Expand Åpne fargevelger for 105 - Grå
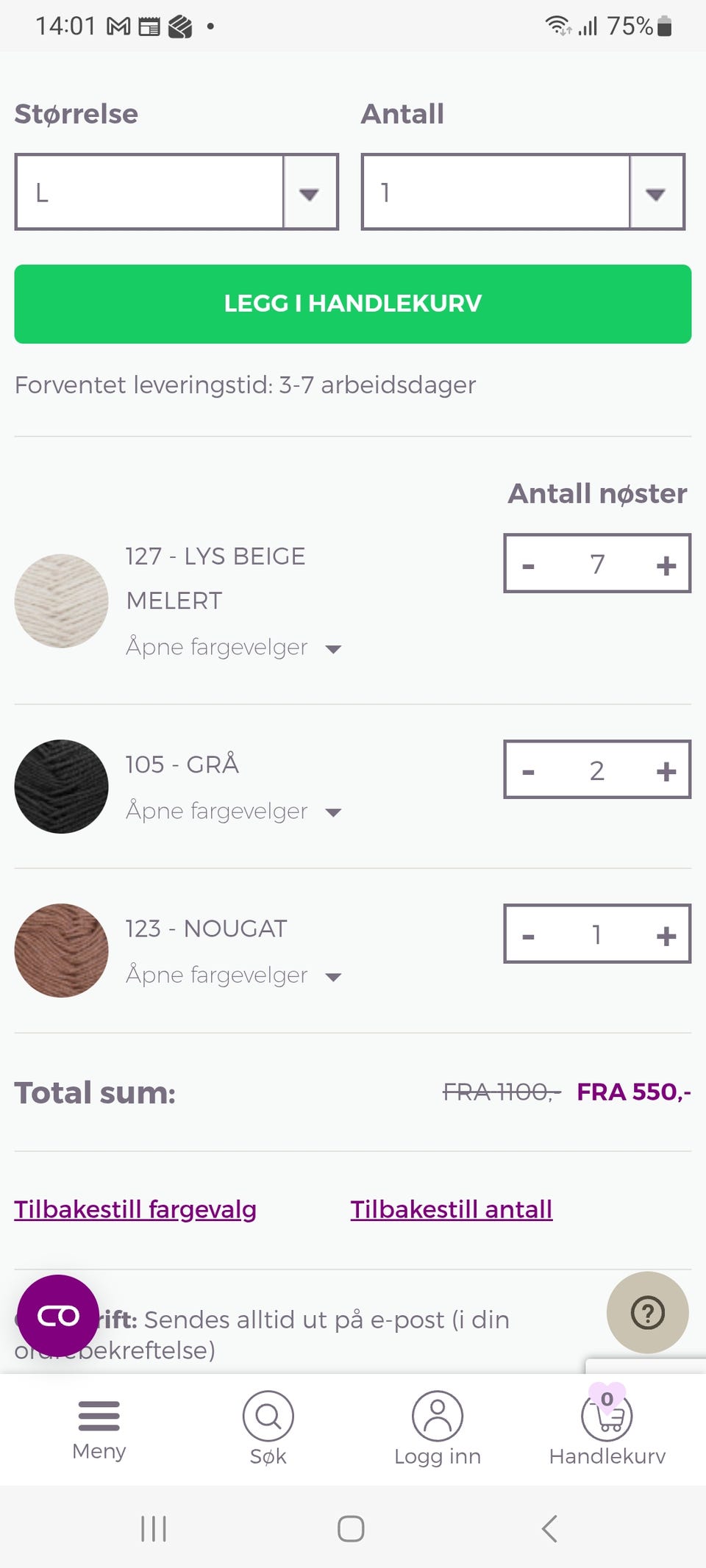This screenshot has width=706, height=1568. coord(234,812)
